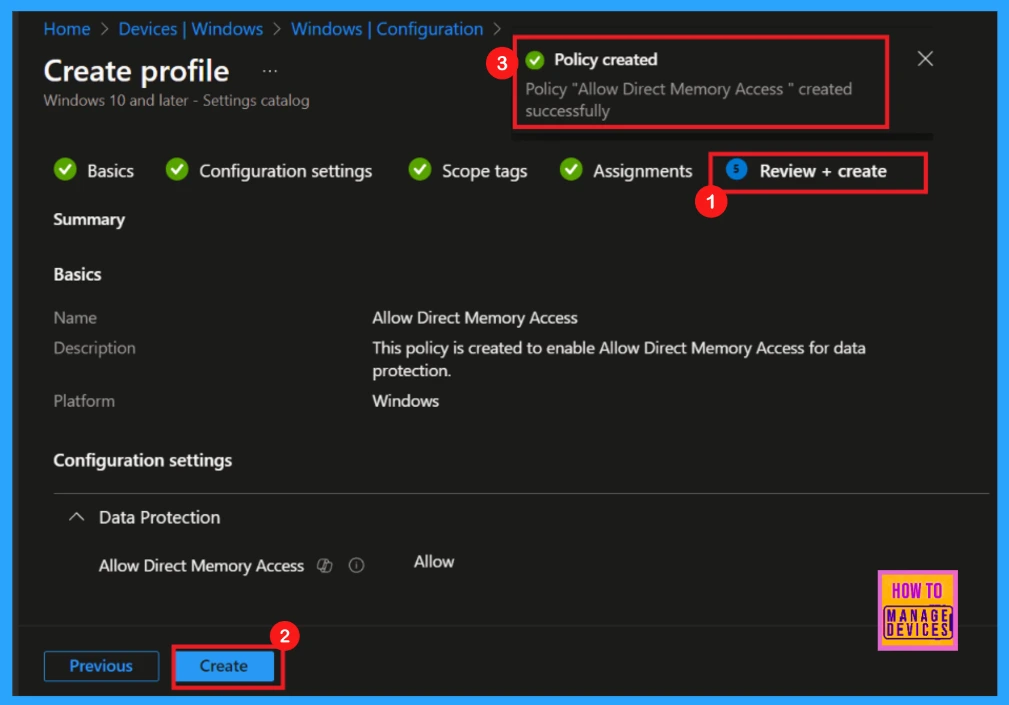The width and height of the screenshot is (1009, 705).
Task: Click the green checkmark icon for Basics
Action: 65,170
